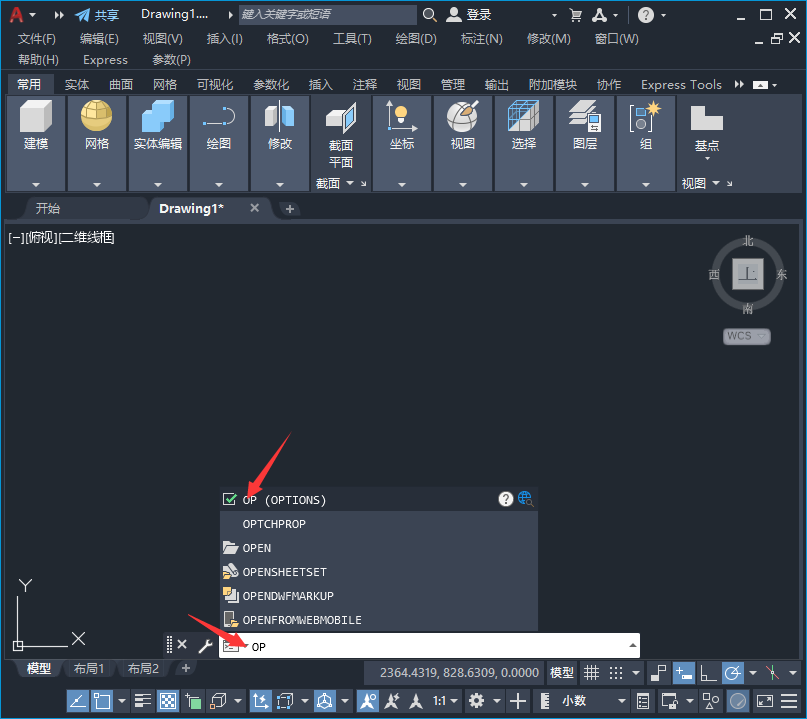The width and height of the screenshot is (807, 719).
Task: Open the WCS coordinate system dropdown
Action: 746,336
